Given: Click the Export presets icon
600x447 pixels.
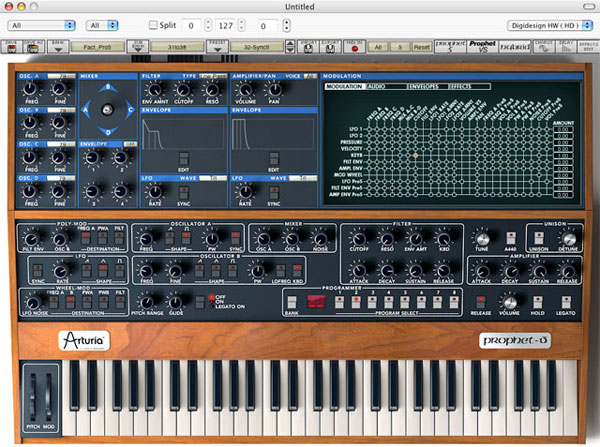Looking at the screenshot, I should 330,47.
